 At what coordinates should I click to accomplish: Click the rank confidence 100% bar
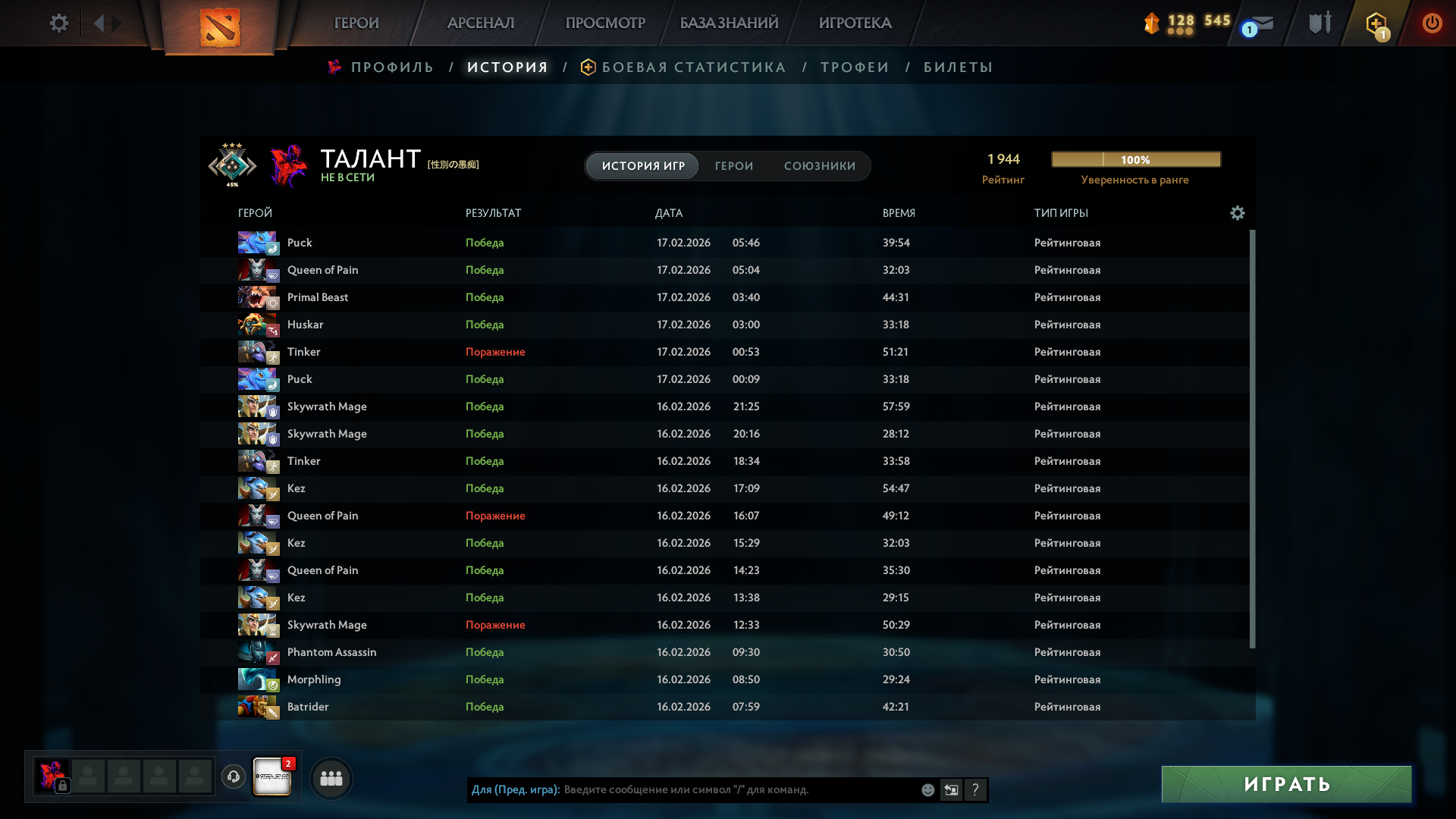pyautogui.click(x=1136, y=159)
